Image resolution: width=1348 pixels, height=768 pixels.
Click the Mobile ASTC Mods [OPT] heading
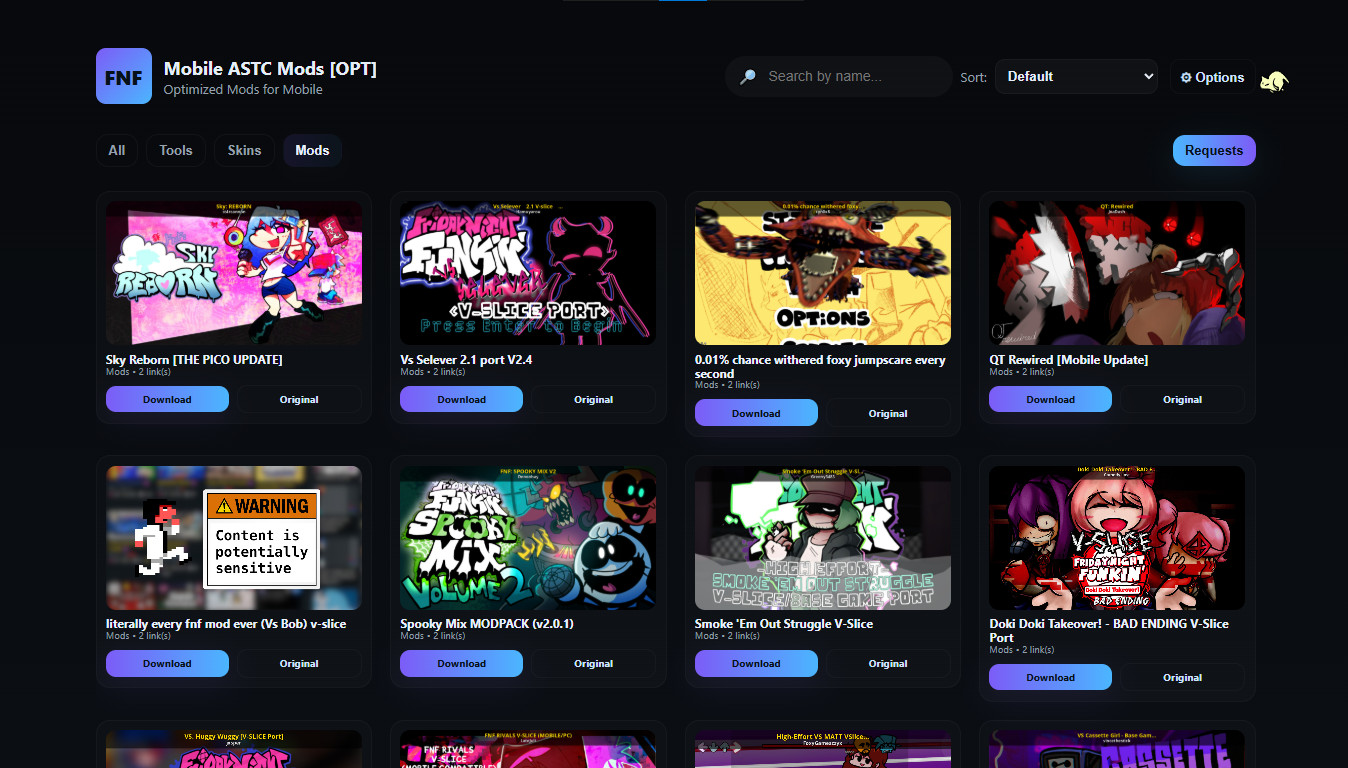point(270,69)
